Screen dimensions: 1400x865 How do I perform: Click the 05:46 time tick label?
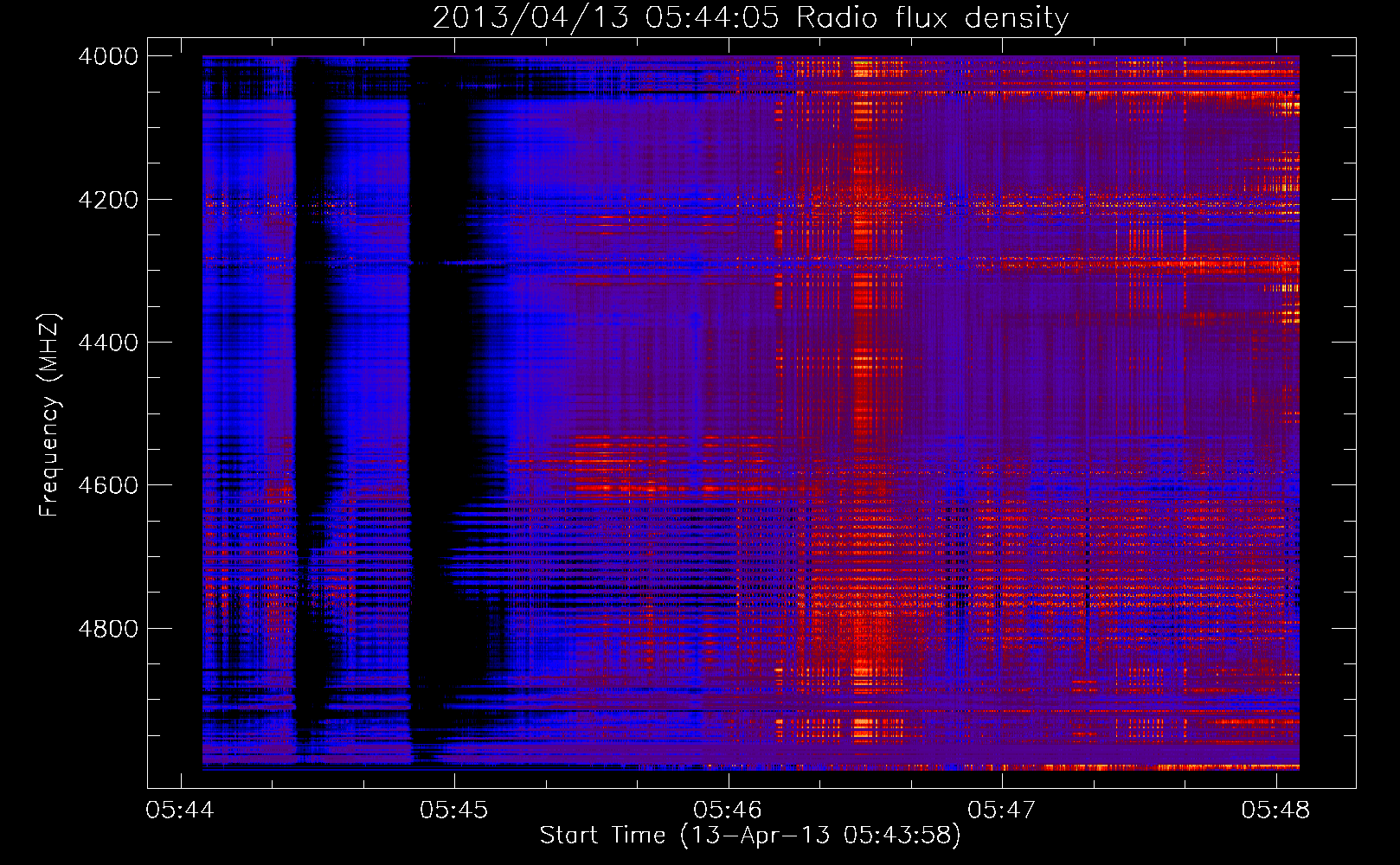pyautogui.click(x=728, y=810)
